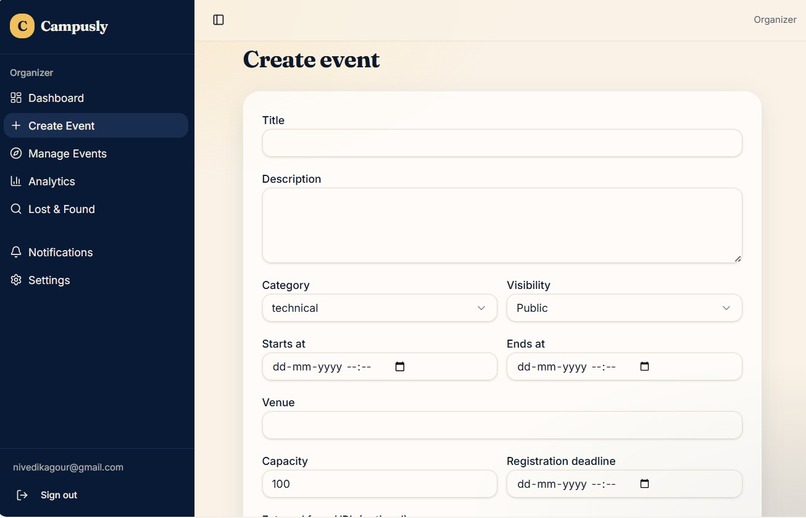Screen dimensions: 806x518
Task: Click the gear icon for Settings
Action: pyautogui.click(x=16, y=280)
